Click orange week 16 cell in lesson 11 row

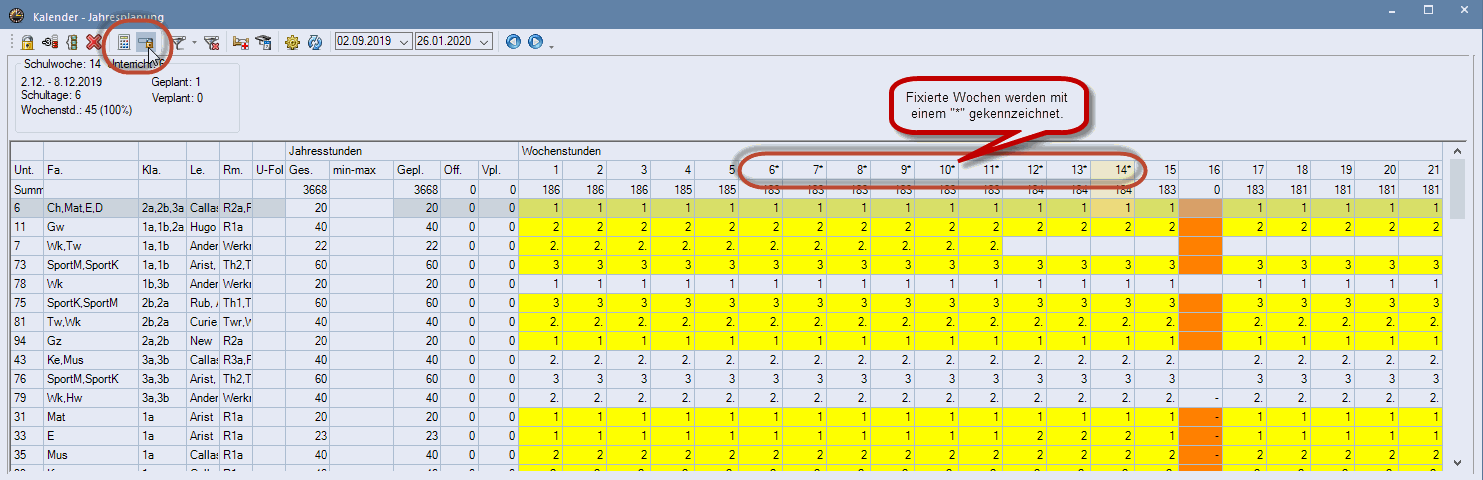[x=1202, y=226]
